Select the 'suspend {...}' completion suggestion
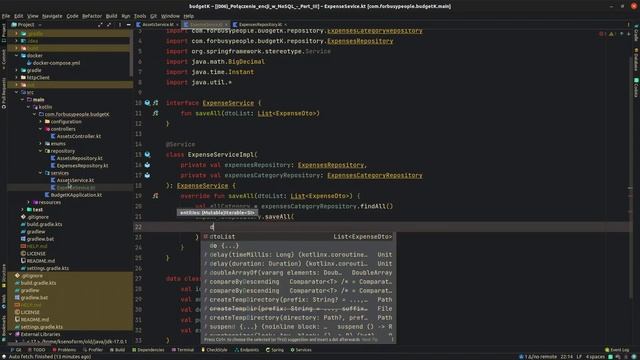Viewport: 640px width, 360px height. [x=298, y=327]
